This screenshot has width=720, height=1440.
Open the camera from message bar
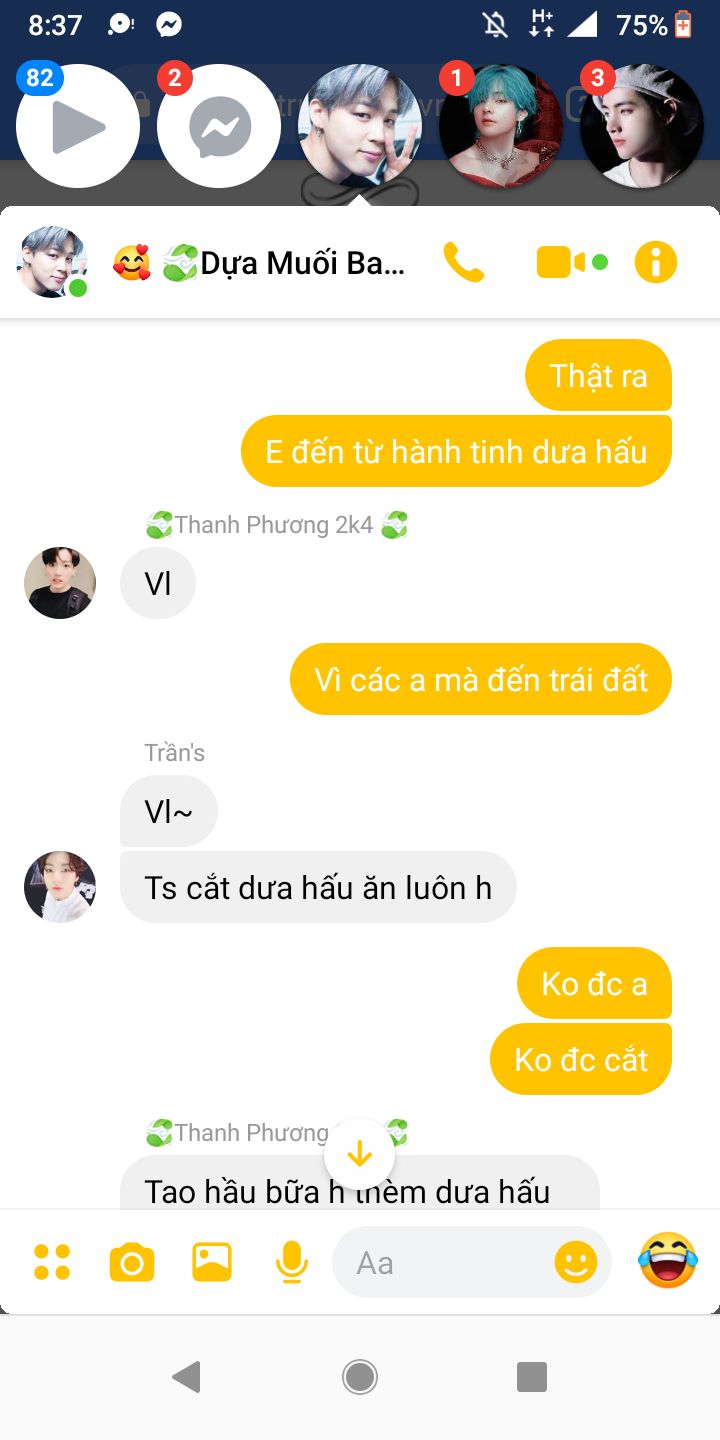point(132,1262)
